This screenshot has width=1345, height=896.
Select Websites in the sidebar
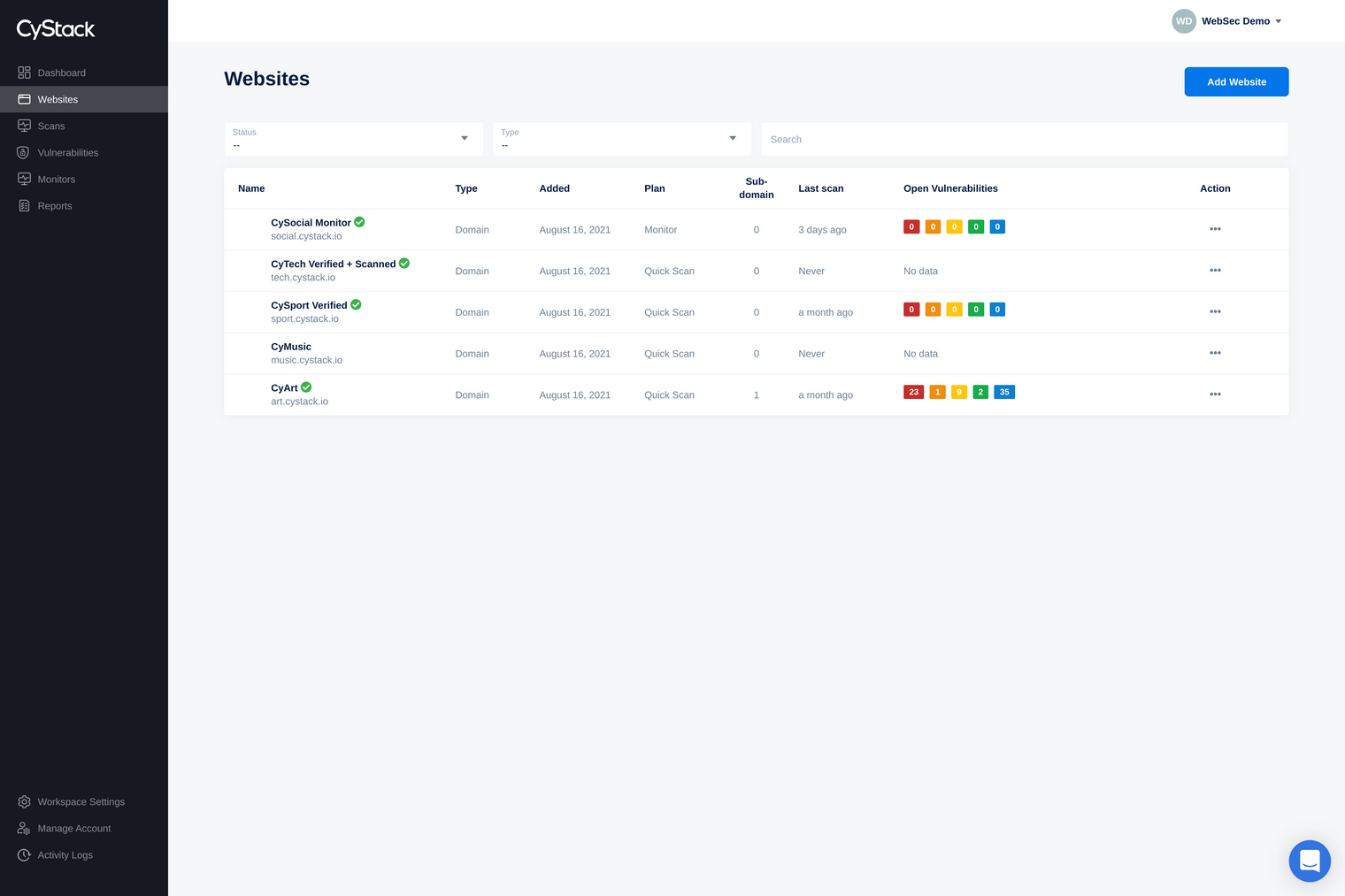click(84, 99)
